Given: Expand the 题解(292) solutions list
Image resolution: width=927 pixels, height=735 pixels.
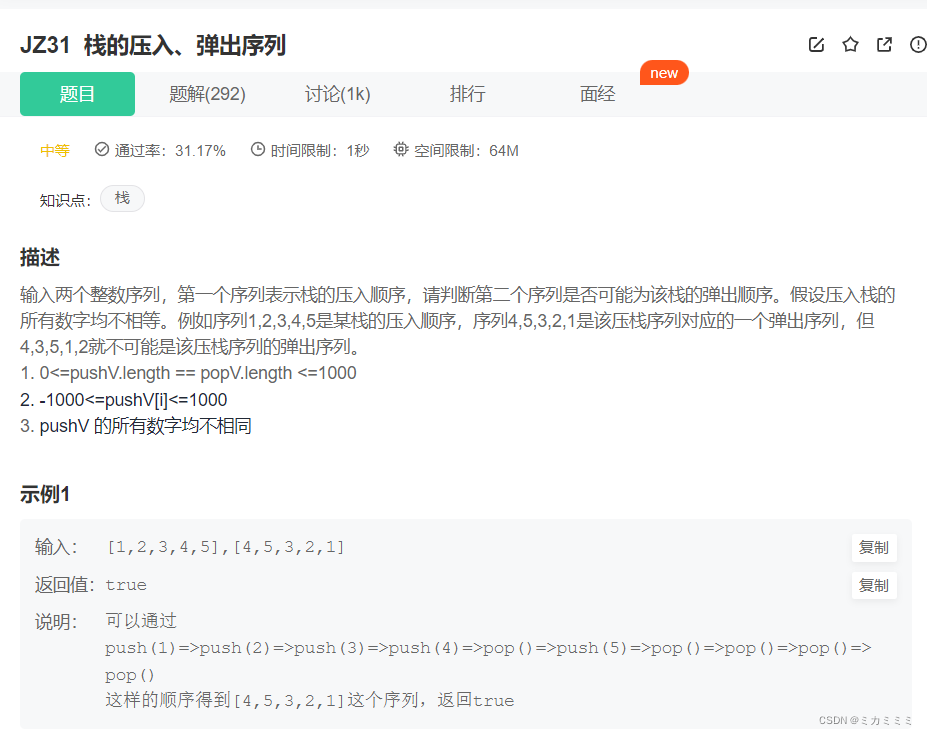Looking at the screenshot, I should pos(207,93).
